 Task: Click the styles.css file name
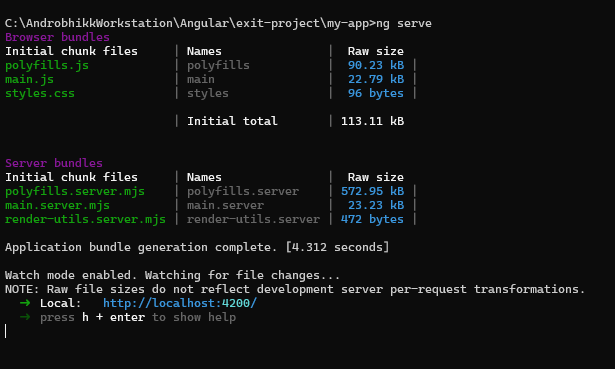(40, 93)
